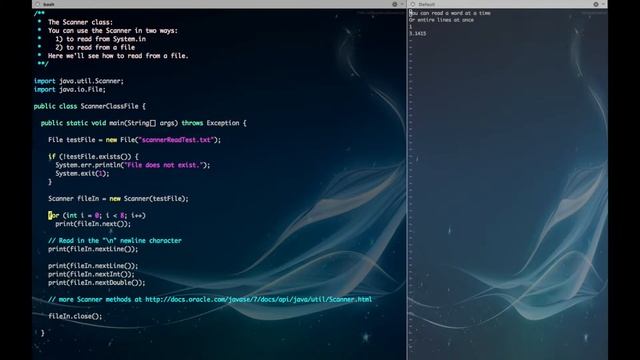Click the first 'print(fileIn.nextLine());' below the newline comment
The height and width of the screenshot is (360, 640).
pos(93,249)
